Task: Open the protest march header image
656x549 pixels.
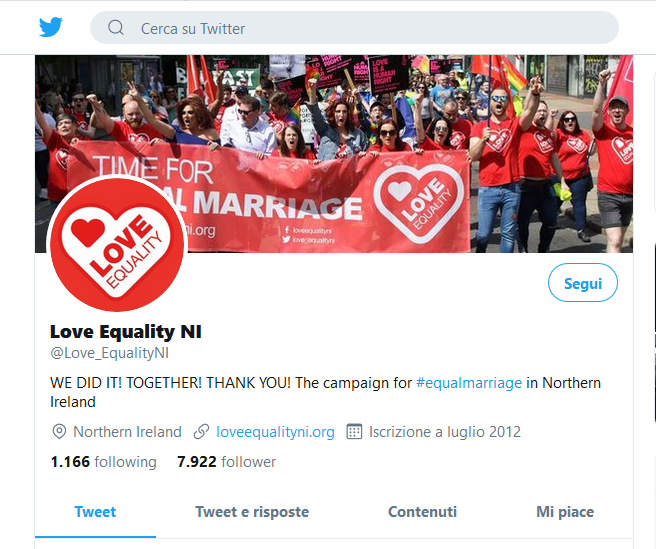Action: (334, 154)
